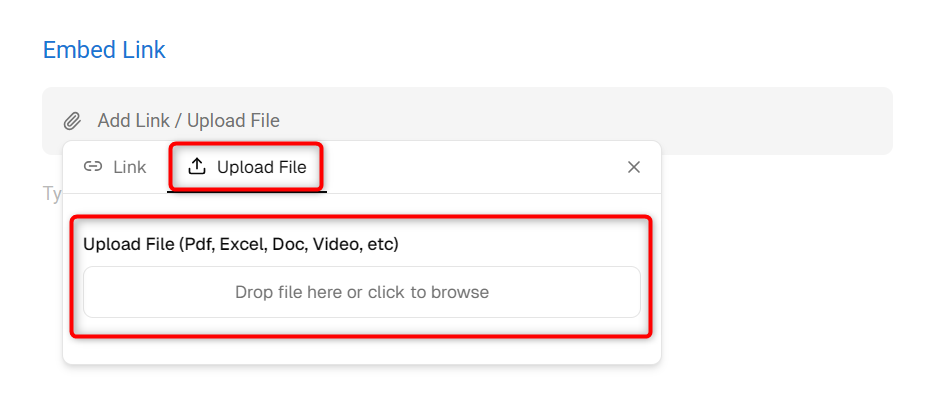Image resolution: width=926 pixels, height=415 pixels.
Task: Click the drop file browse area
Action: [361, 292]
